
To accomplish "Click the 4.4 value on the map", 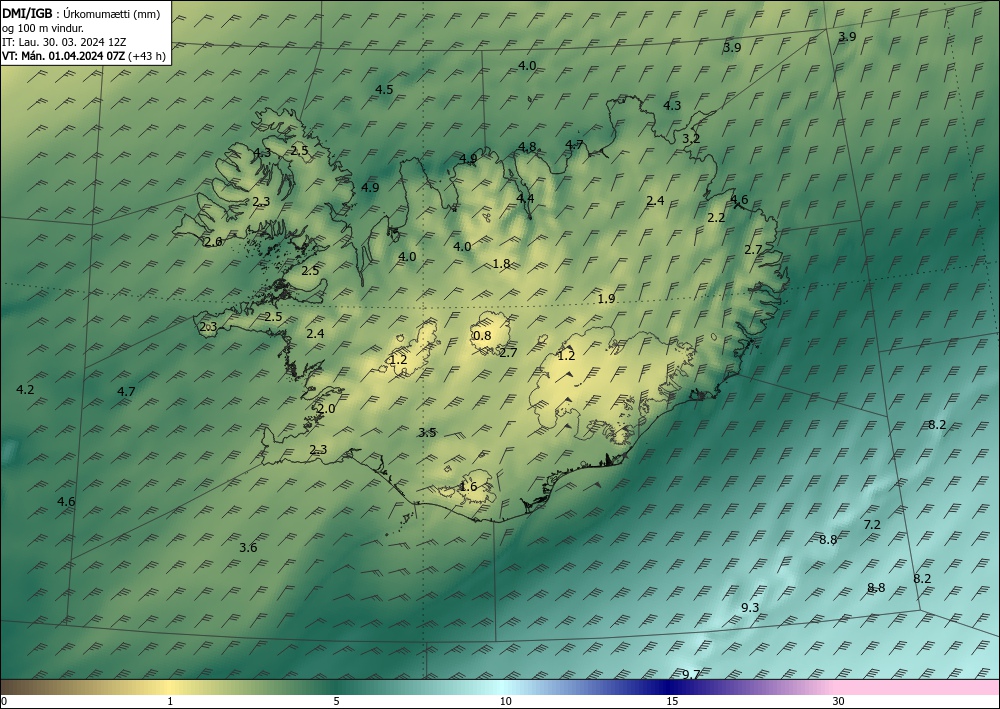I will 525,198.
